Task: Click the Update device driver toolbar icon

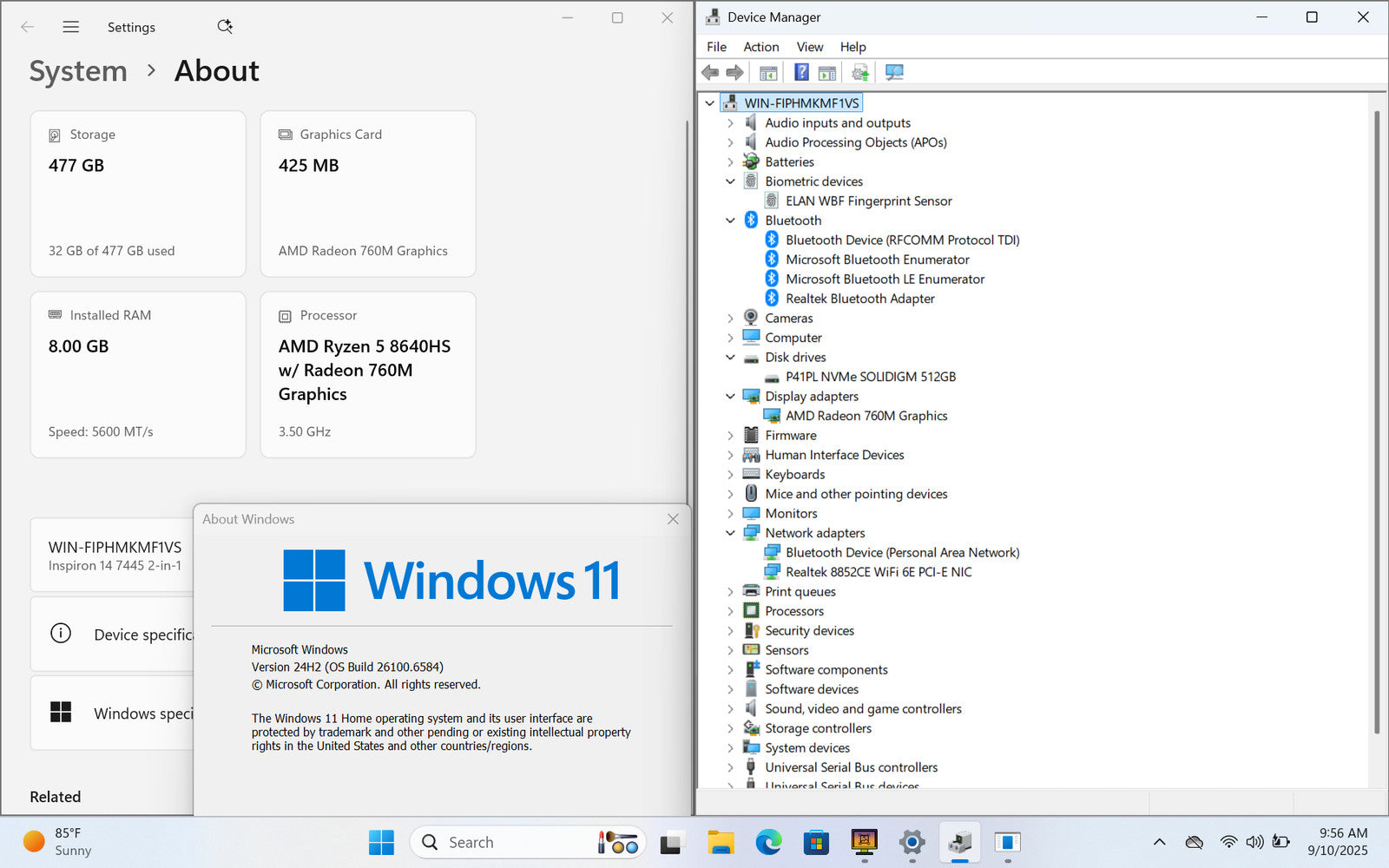Action: click(859, 72)
